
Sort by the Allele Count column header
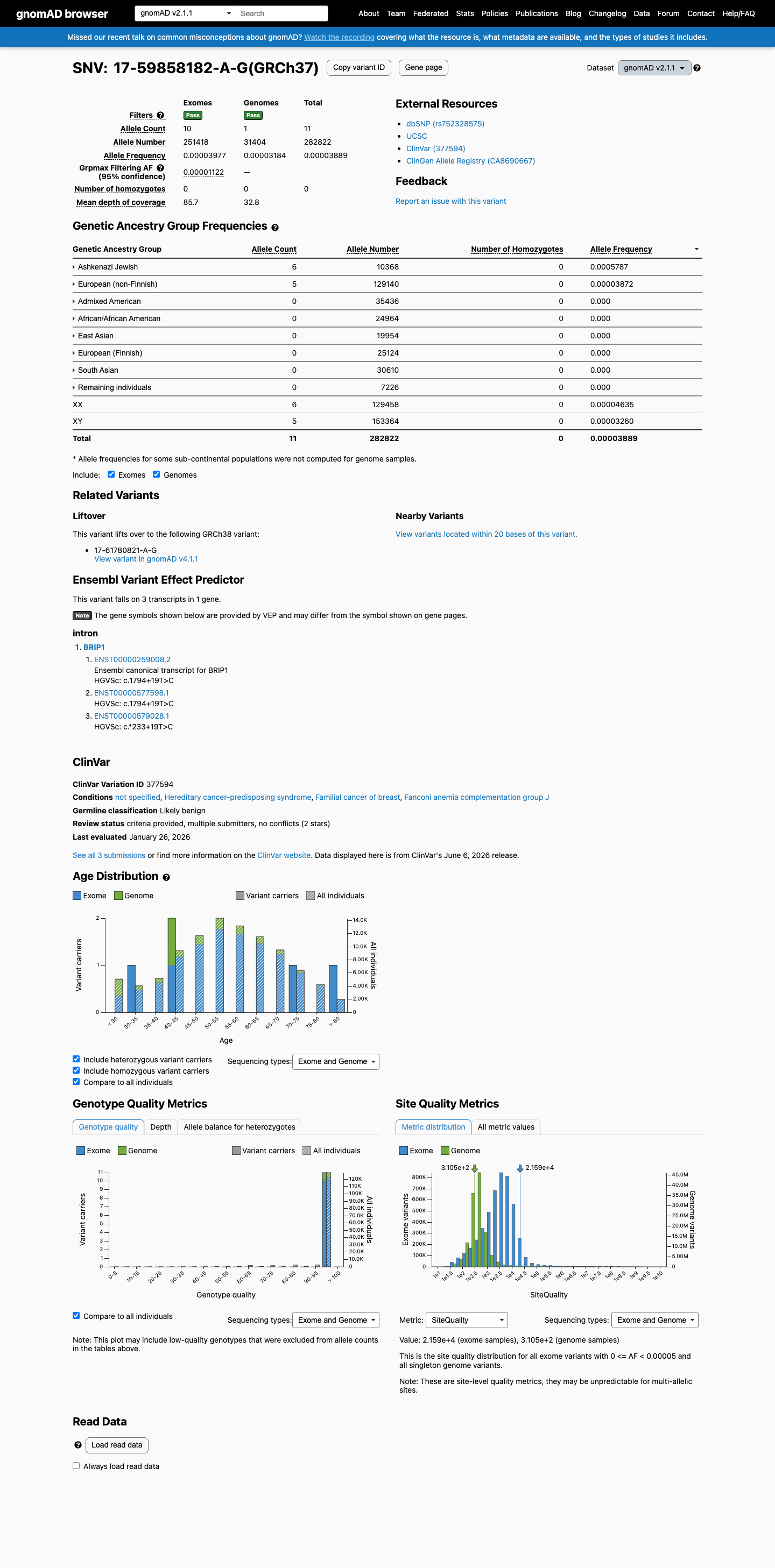274,249
